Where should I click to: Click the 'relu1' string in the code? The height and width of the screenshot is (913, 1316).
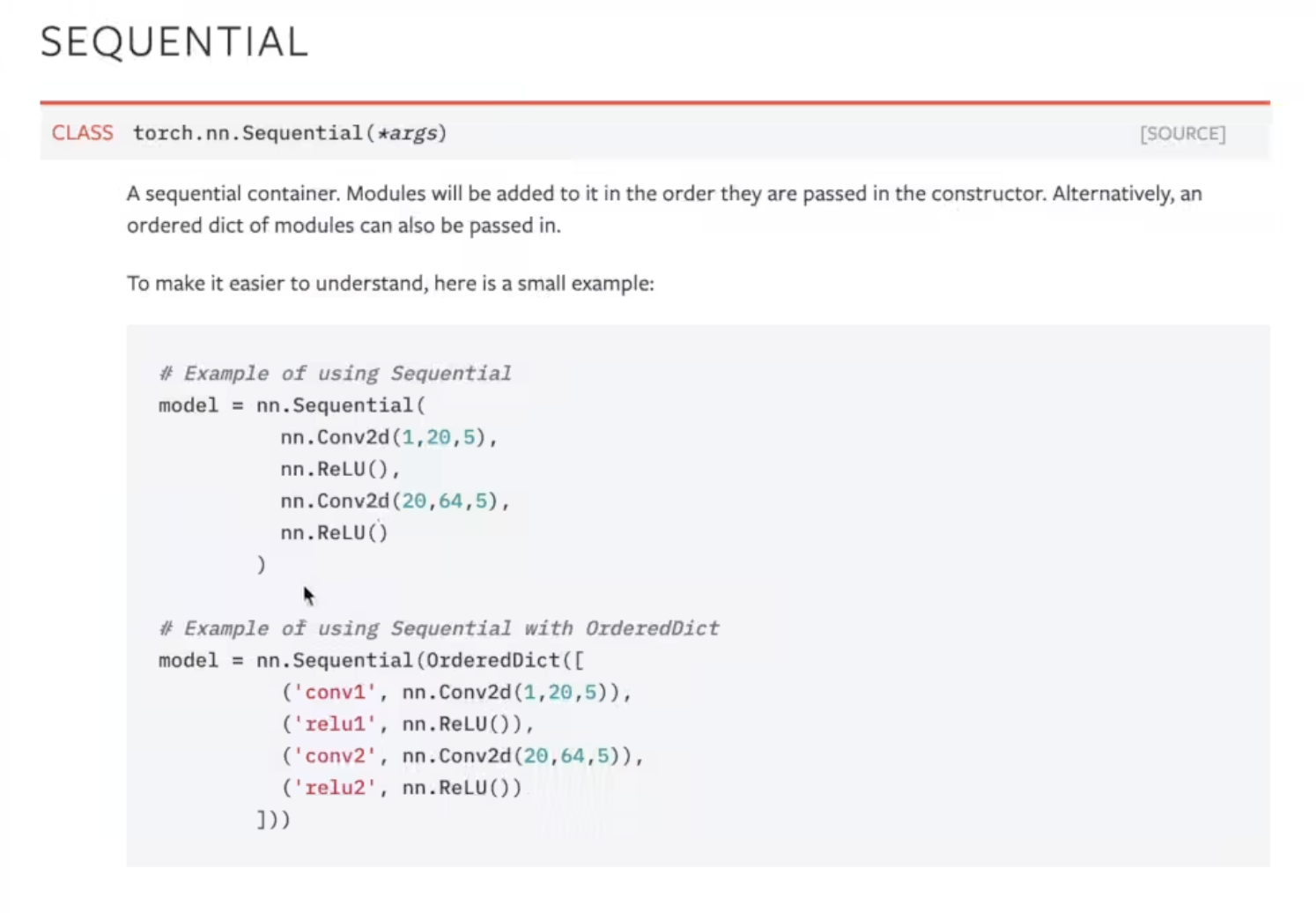click(334, 724)
